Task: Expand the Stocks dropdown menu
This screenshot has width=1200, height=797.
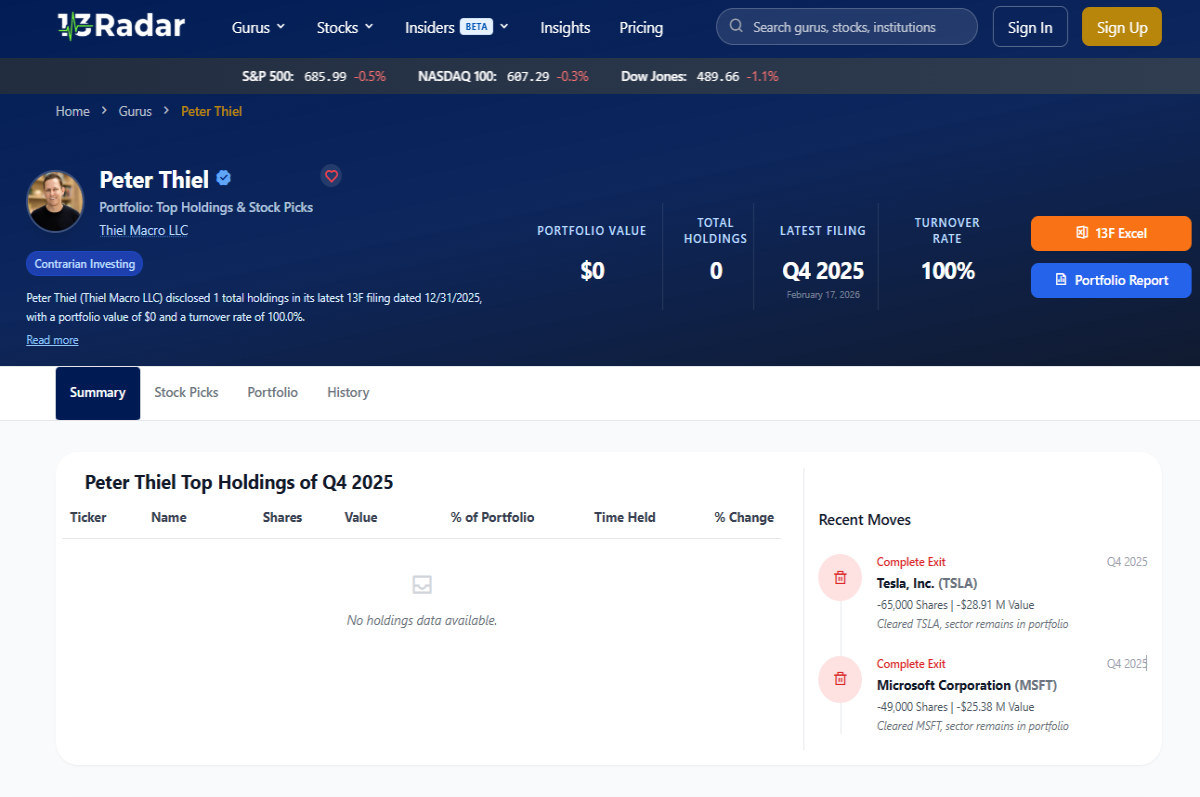Action: (345, 27)
